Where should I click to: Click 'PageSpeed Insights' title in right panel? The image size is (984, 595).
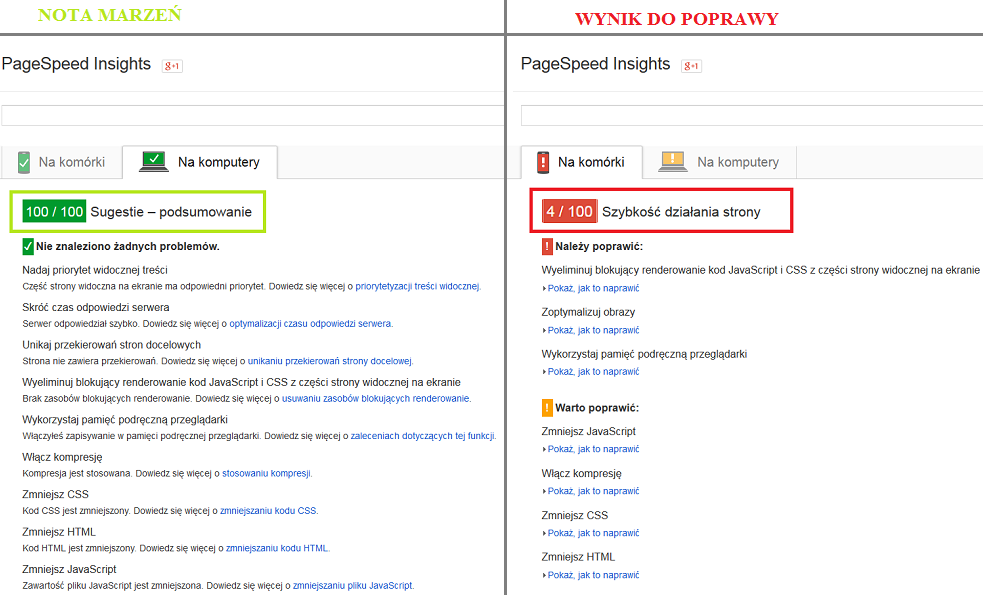click(x=596, y=64)
